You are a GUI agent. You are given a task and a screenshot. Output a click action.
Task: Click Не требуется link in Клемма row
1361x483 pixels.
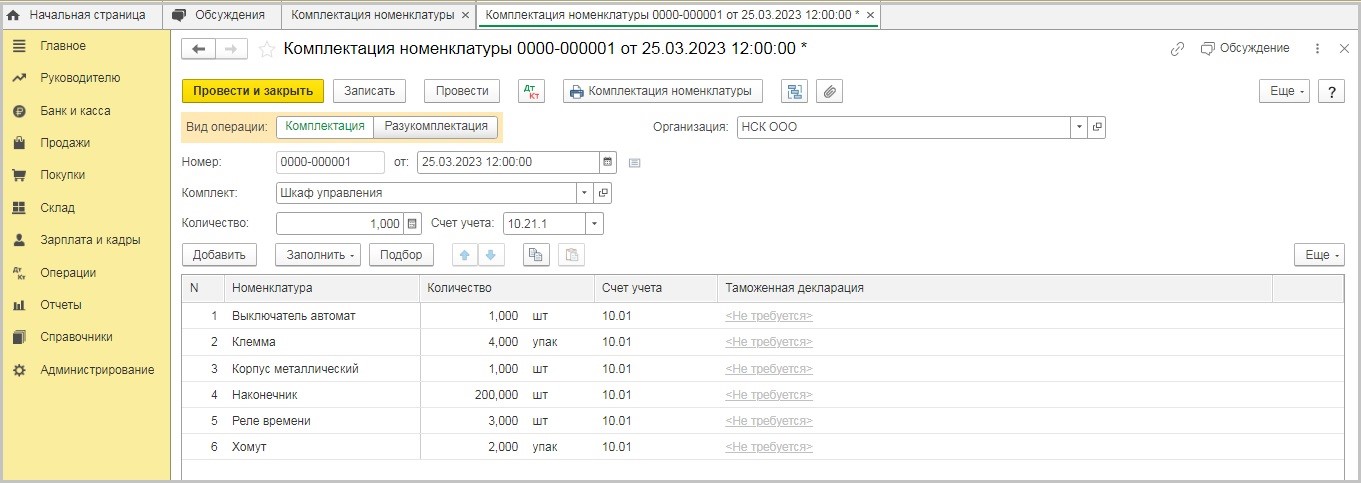[x=769, y=342]
